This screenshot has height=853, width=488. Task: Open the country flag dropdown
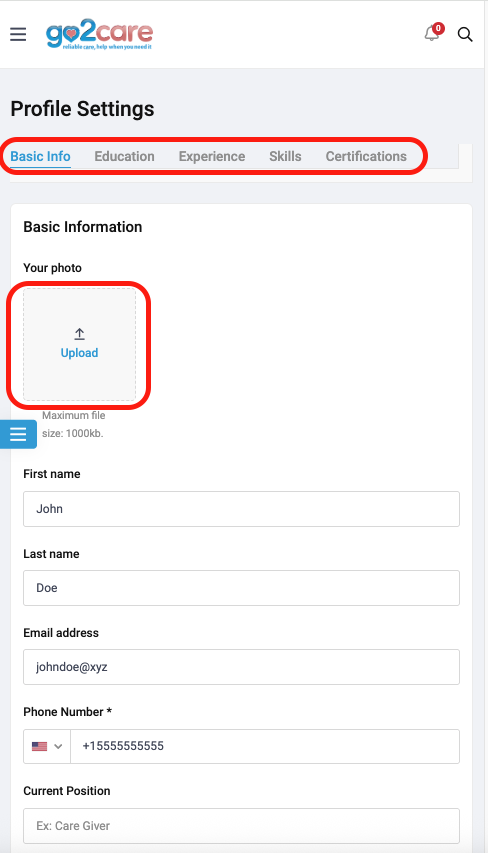click(x=47, y=746)
